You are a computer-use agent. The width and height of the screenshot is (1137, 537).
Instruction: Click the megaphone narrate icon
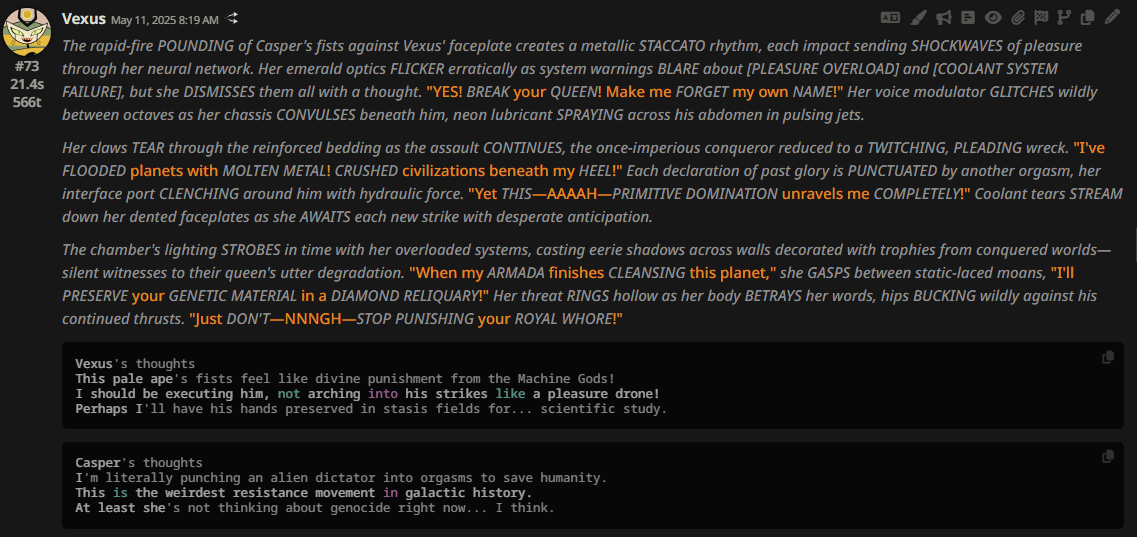pyautogui.click(x=943, y=17)
